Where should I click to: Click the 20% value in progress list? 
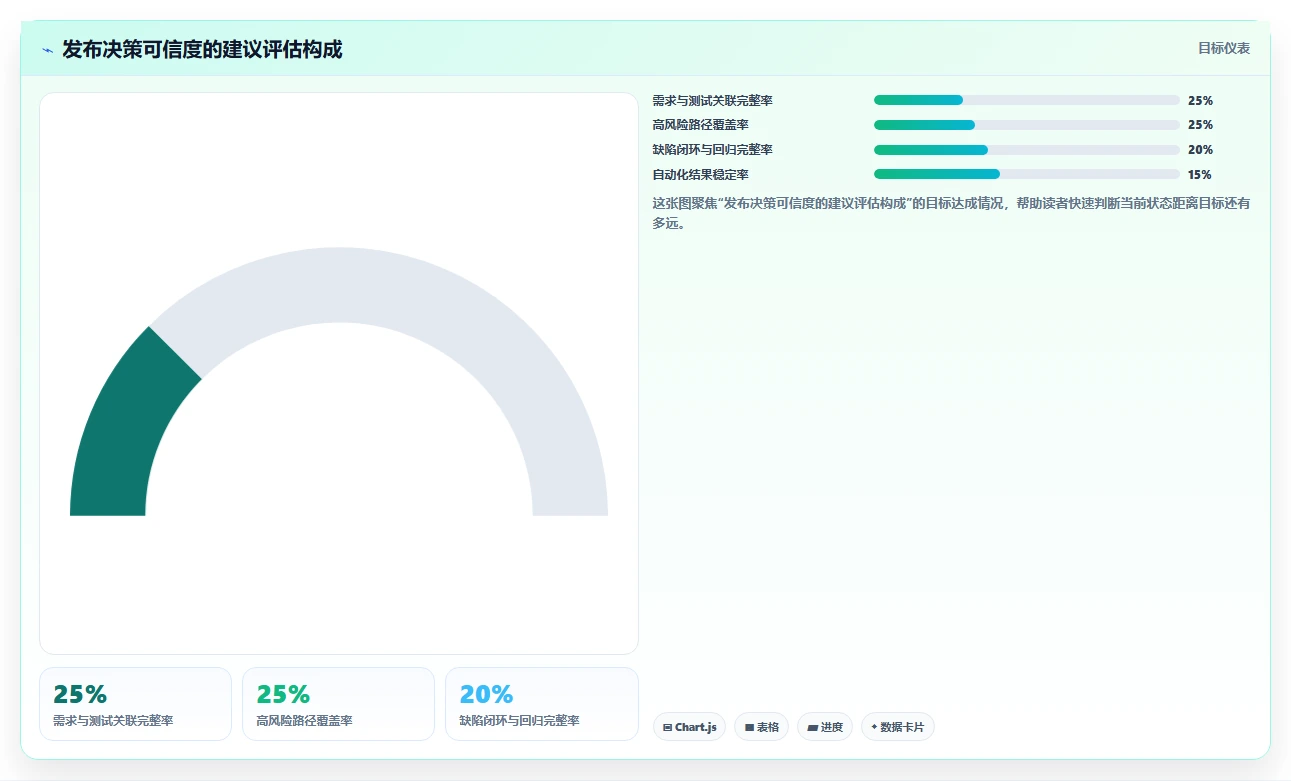point(1200,150)
